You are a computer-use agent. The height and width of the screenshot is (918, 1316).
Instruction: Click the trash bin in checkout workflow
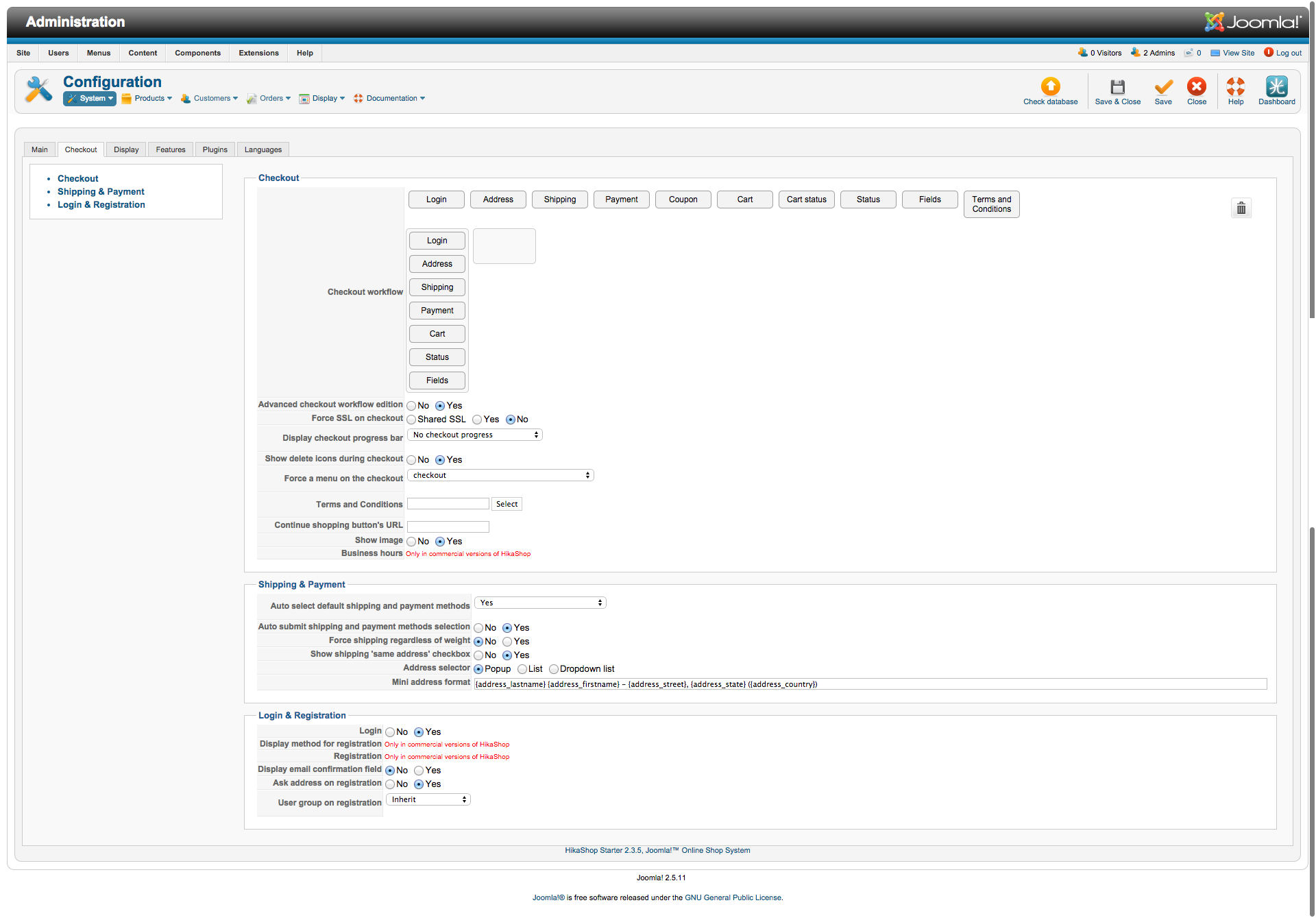pos(1241,208)
